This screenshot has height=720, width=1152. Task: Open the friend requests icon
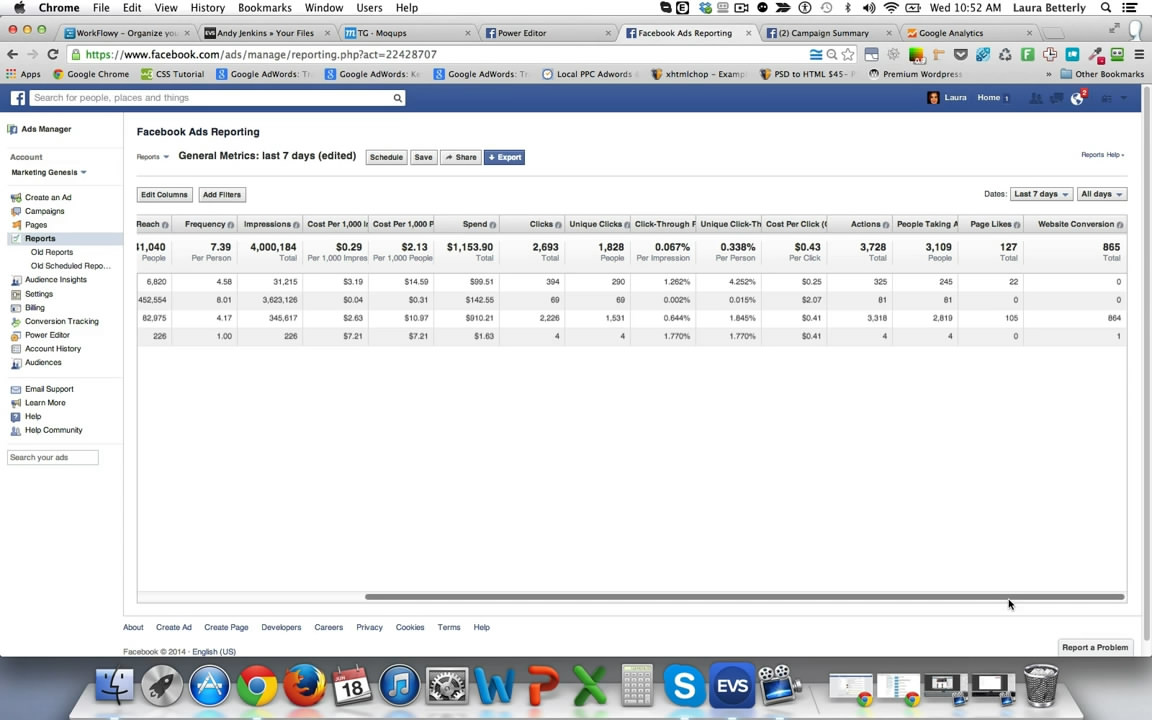coord(1036,98)
